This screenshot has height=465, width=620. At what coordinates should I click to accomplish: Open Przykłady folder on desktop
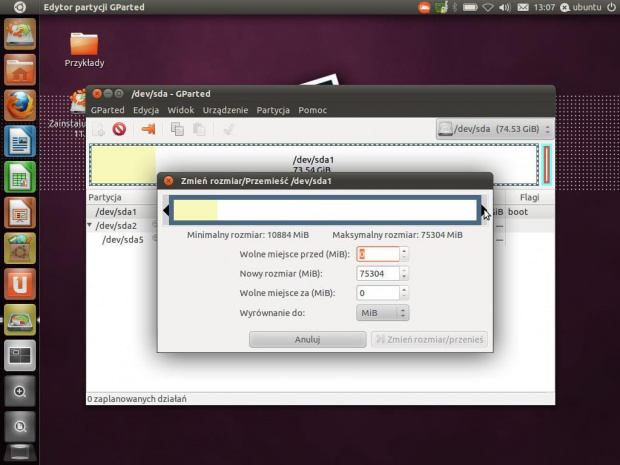click(84, 49)
